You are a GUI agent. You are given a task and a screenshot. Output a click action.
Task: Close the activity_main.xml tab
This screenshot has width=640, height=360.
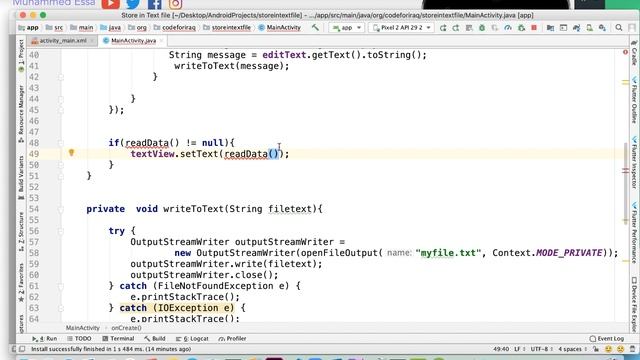click(x=92, y=41)
